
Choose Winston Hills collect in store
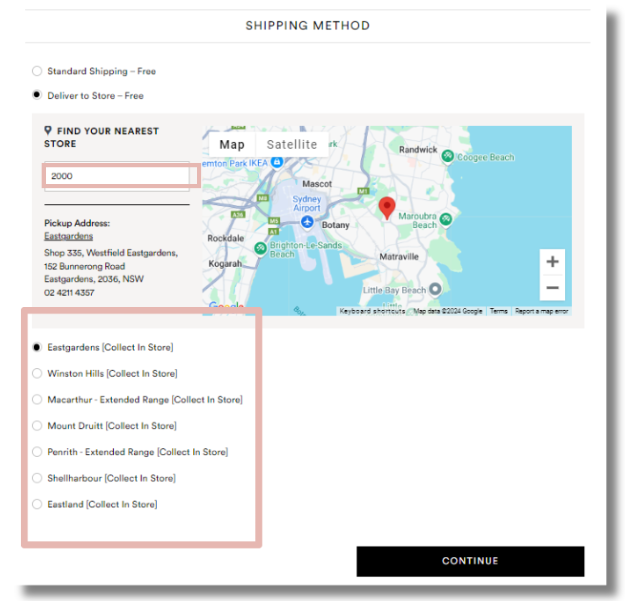(x=37, y=373)
